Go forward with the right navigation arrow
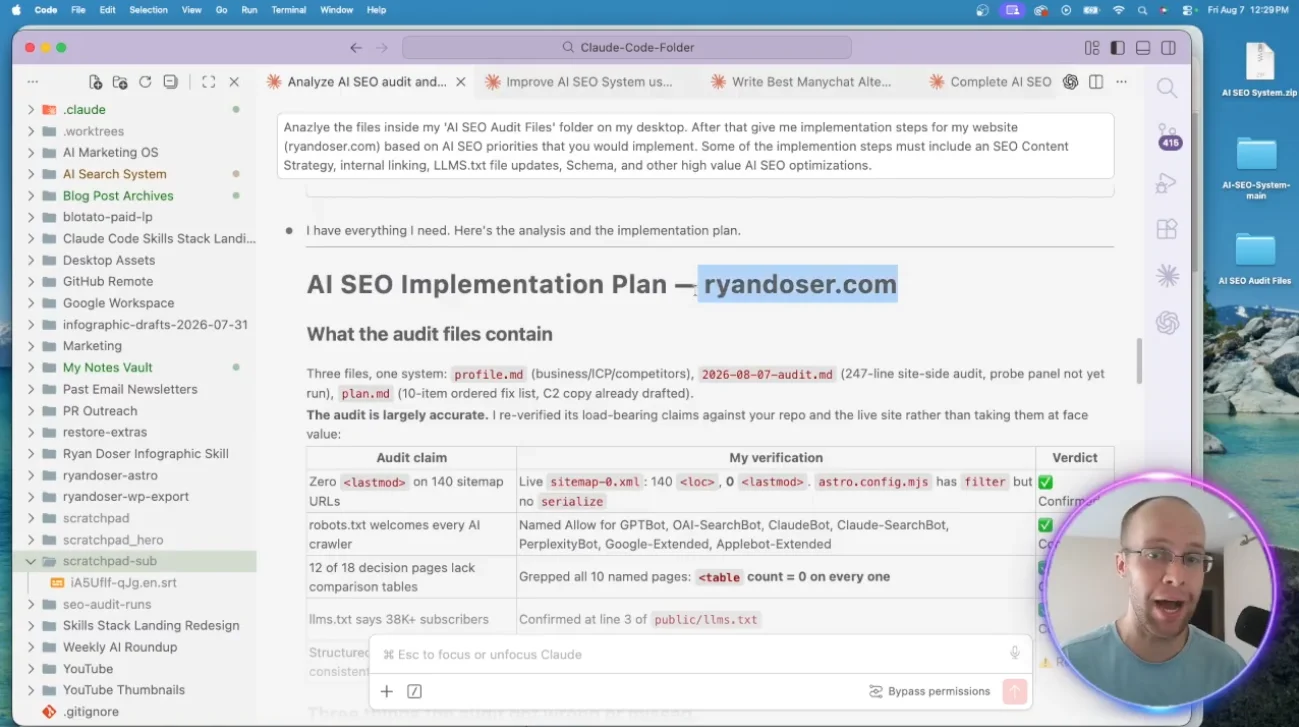 (x=382, y=47)
